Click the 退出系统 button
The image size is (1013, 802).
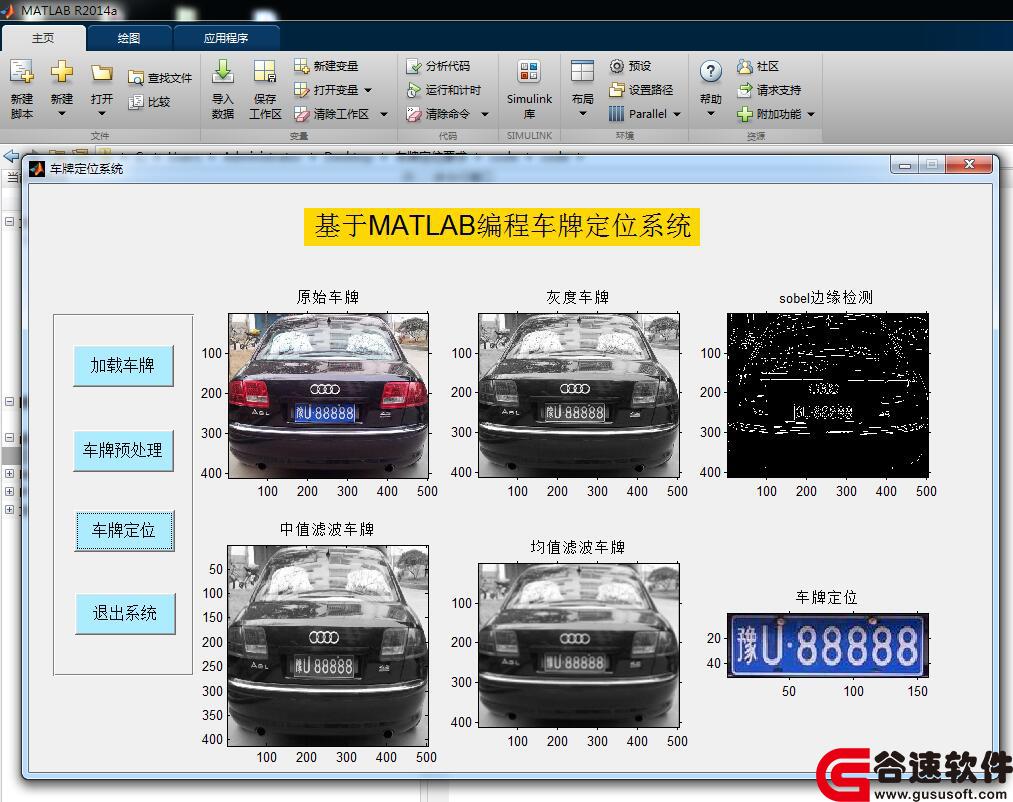[x=125, y=613]
